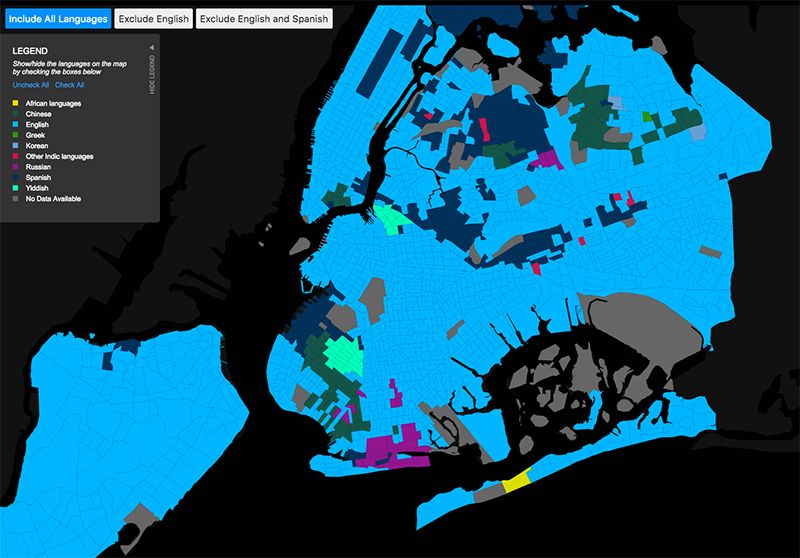The width and height of the screenshot is (800, 558).
Task: Collapse the legend with Hide Legend arrow
Action: coord(152,47)
